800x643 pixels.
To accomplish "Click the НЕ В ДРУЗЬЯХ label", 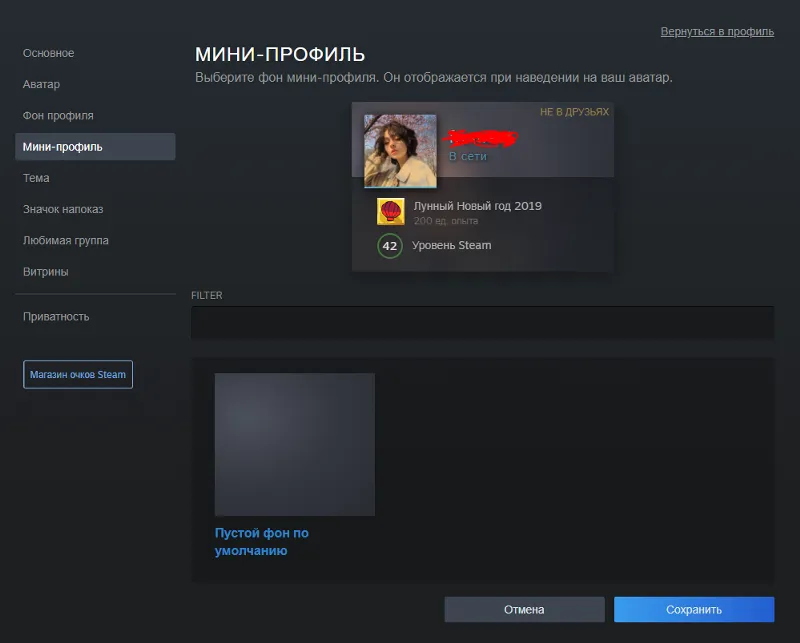I will tap(574, 112).
